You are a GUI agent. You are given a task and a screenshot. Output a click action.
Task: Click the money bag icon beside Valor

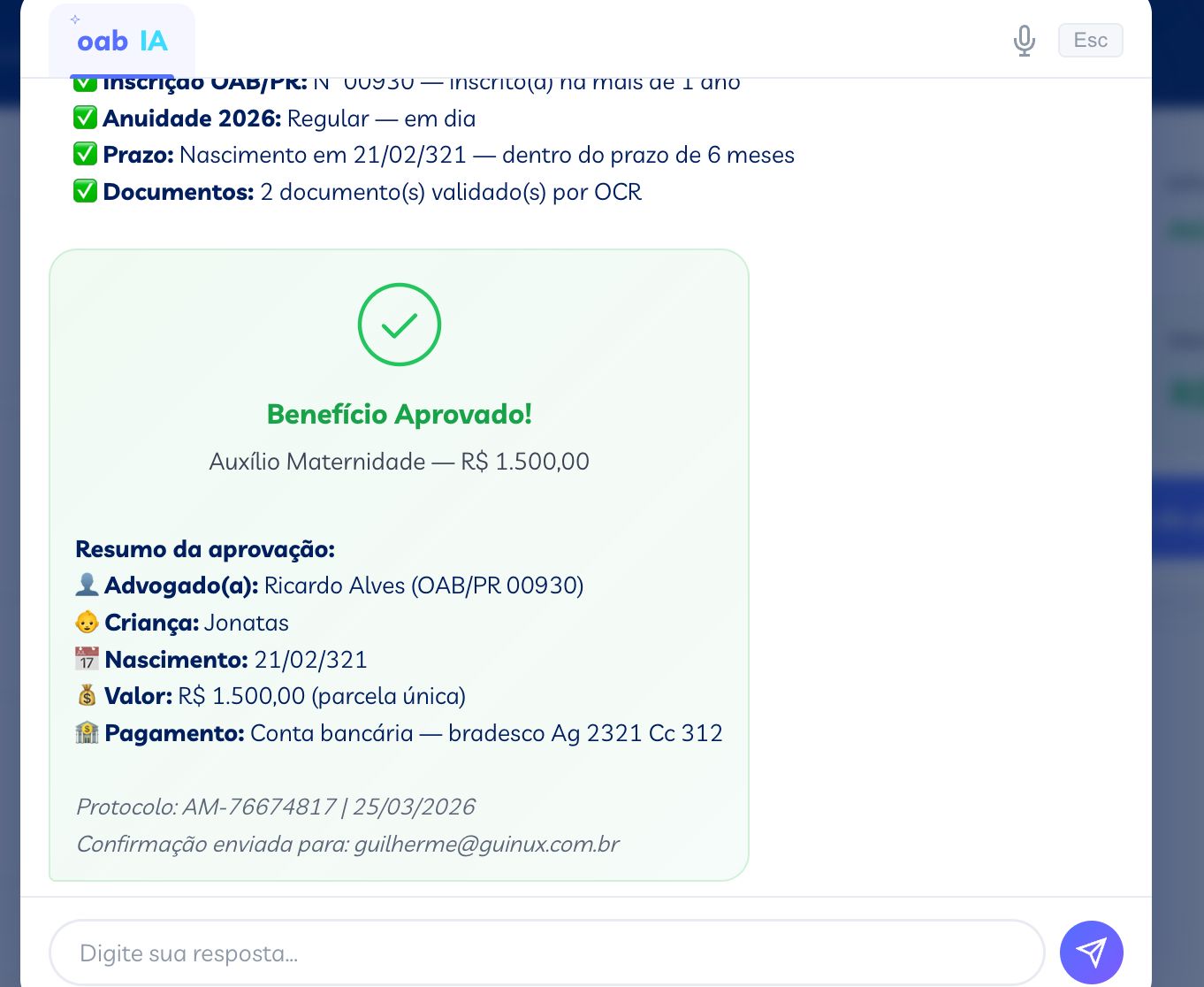pos(86,696)
